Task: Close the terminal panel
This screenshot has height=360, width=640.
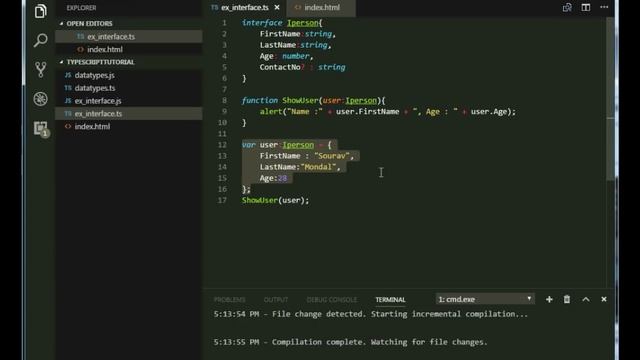Action: point(604,299)
